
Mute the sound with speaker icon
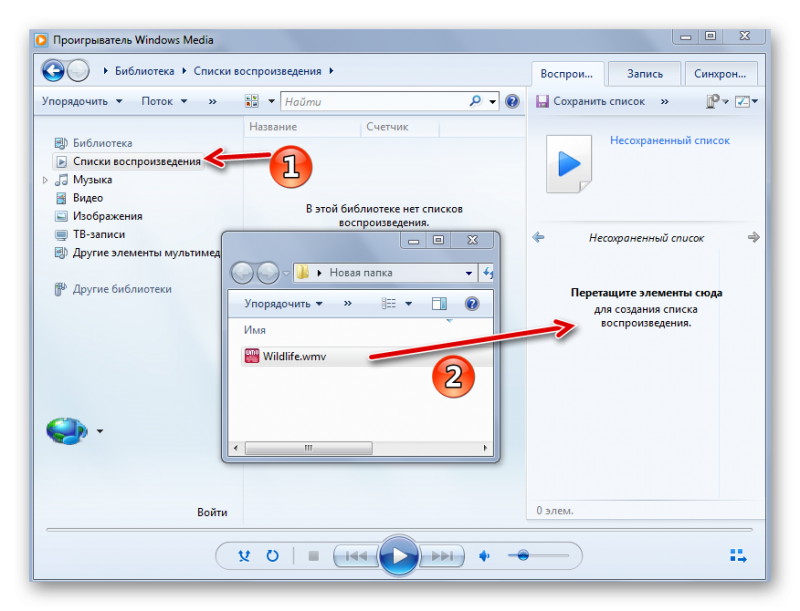click(x=485, y=556)
